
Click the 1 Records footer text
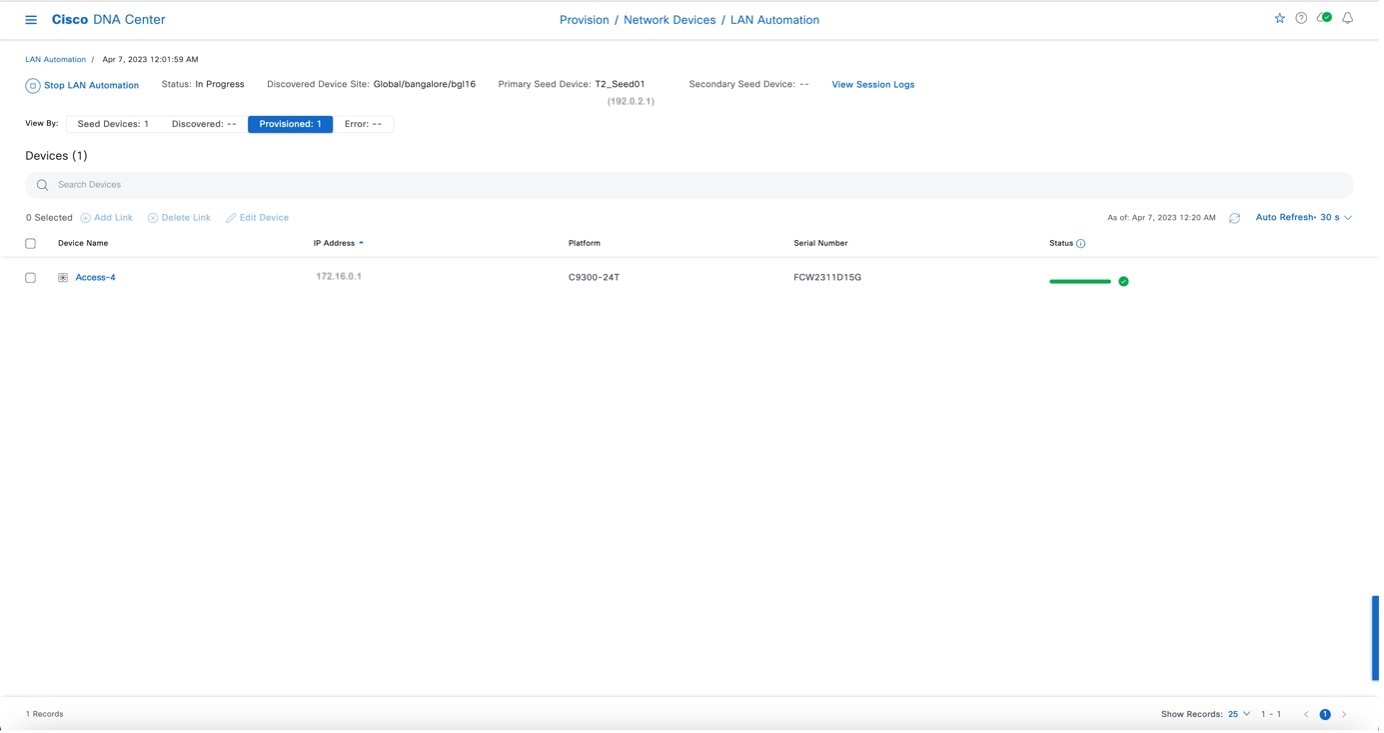(x=45, y=716)
